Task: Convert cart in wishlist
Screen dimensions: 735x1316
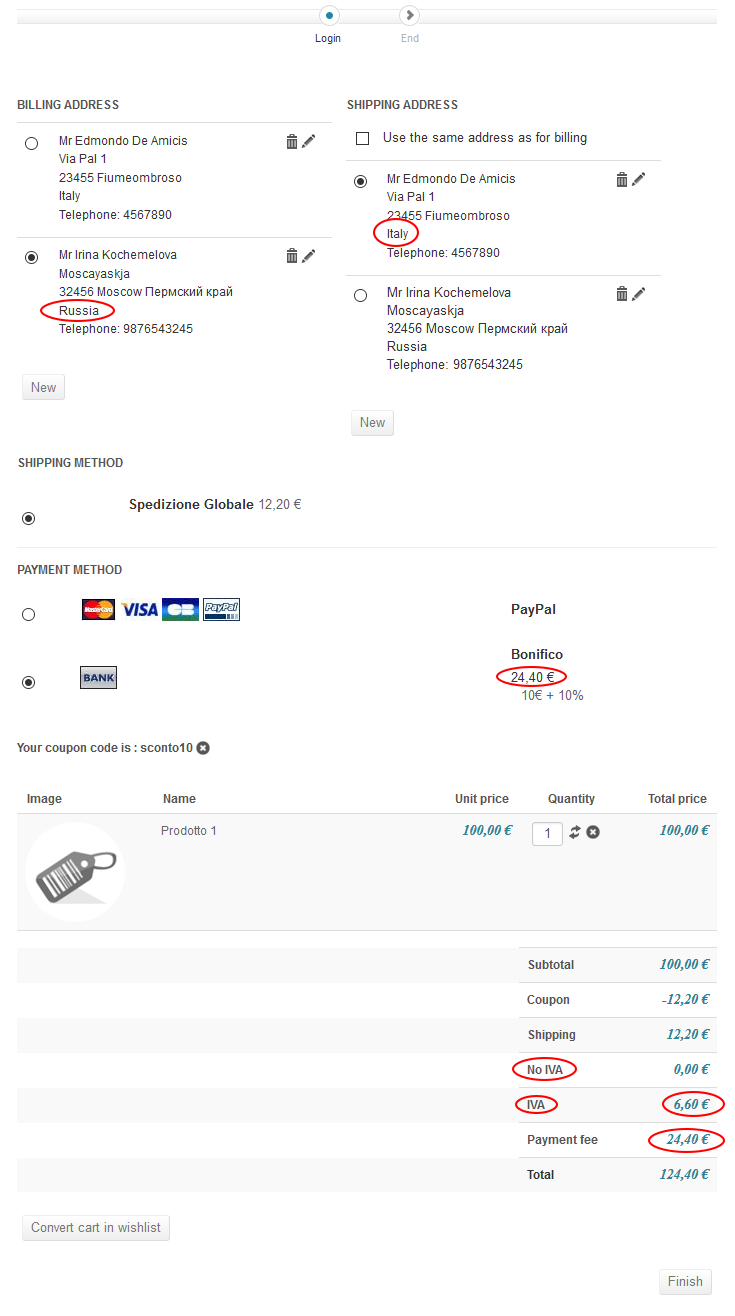Action: coord(96,1227)
